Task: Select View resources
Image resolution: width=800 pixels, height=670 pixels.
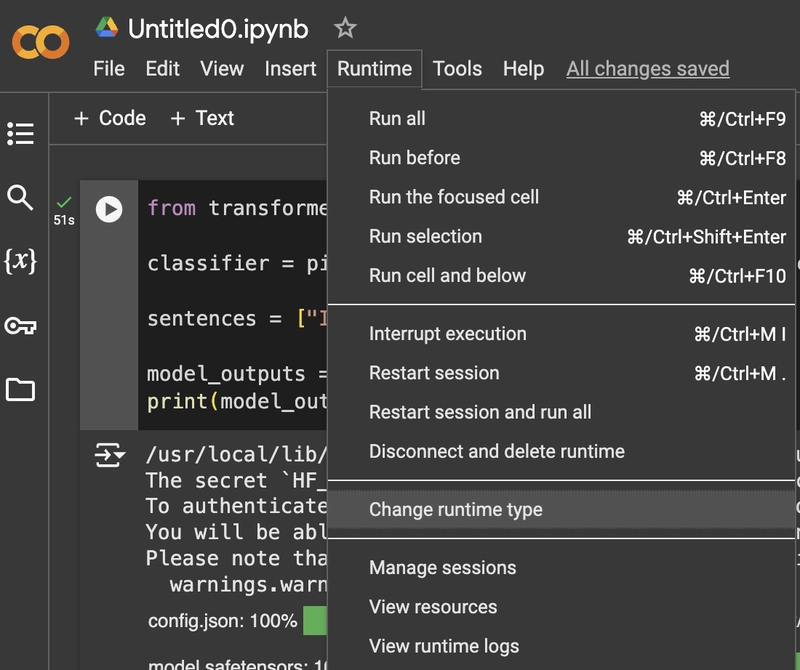Action: click(x=561, y=607)
